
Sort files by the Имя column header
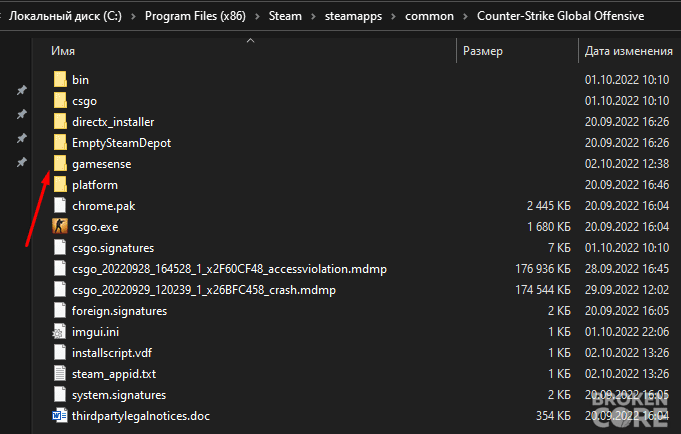(63, 51)
